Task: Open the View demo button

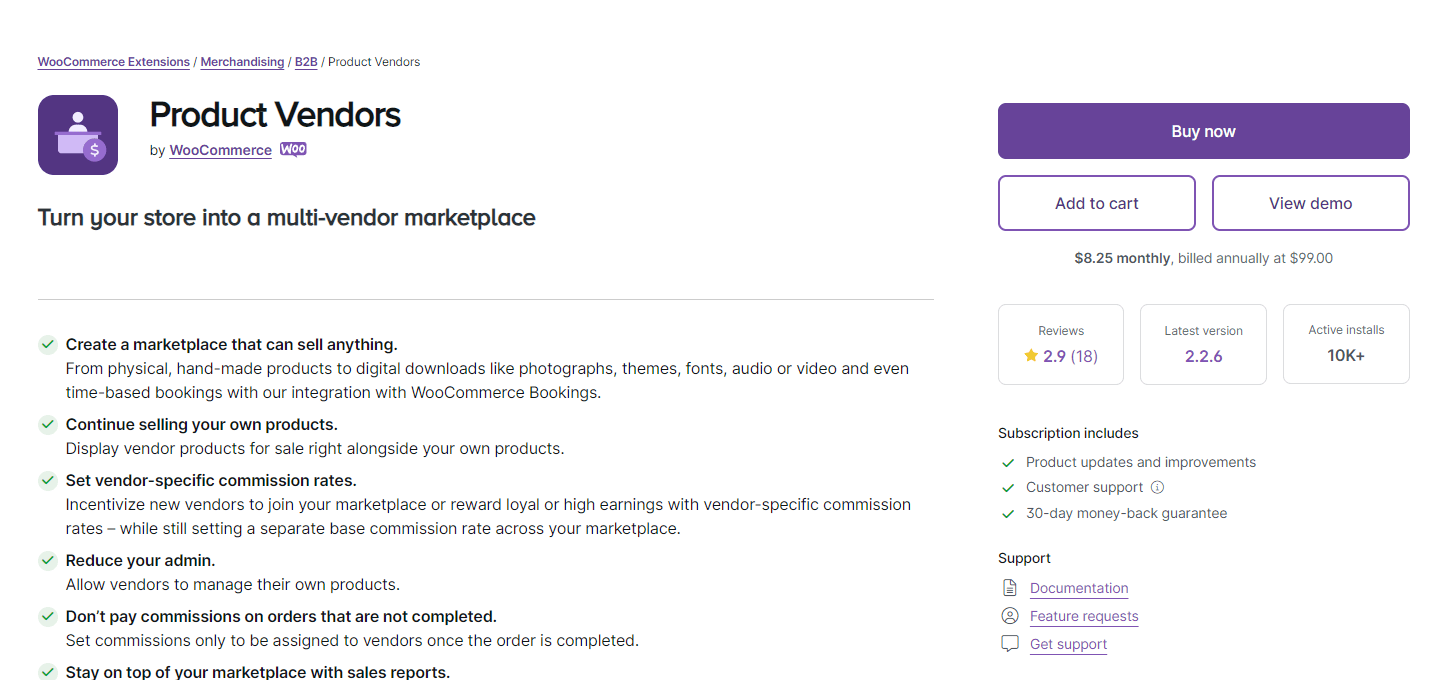Action: tap(1311, 203)
